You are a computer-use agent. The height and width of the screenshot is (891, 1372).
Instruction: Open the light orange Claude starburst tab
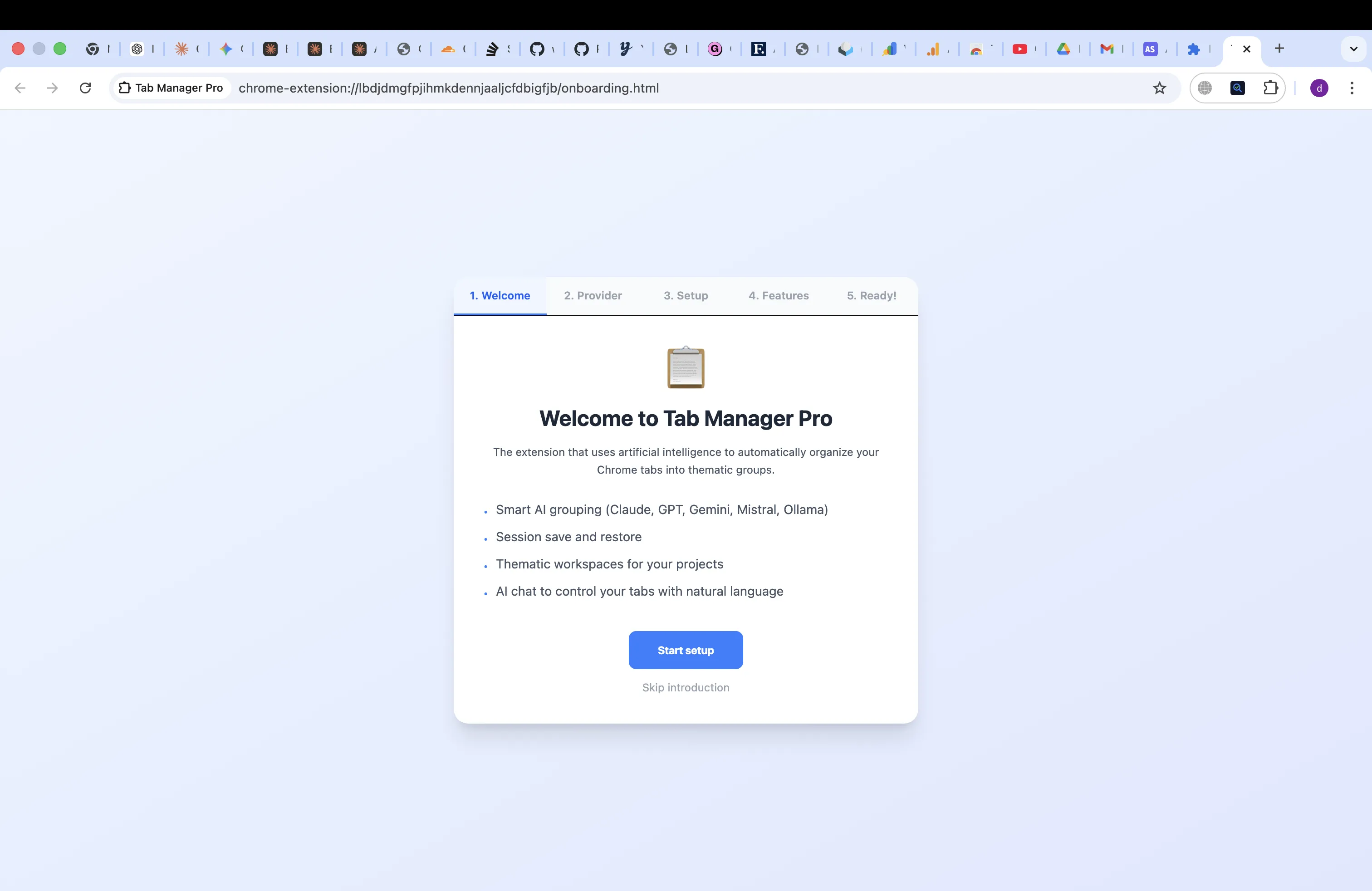pos(181,49)
